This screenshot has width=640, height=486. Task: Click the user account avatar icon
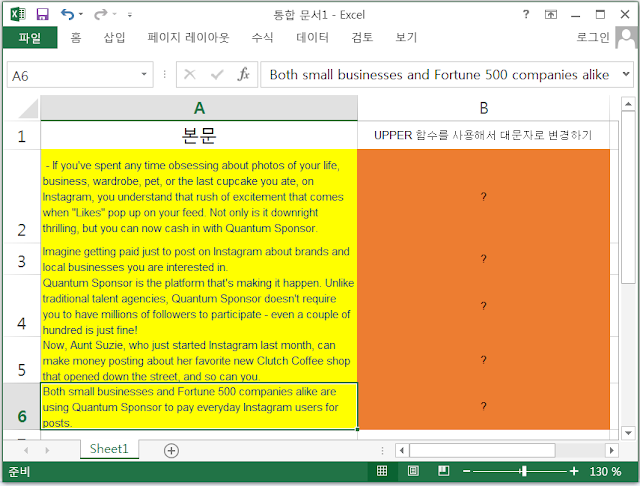626,38
